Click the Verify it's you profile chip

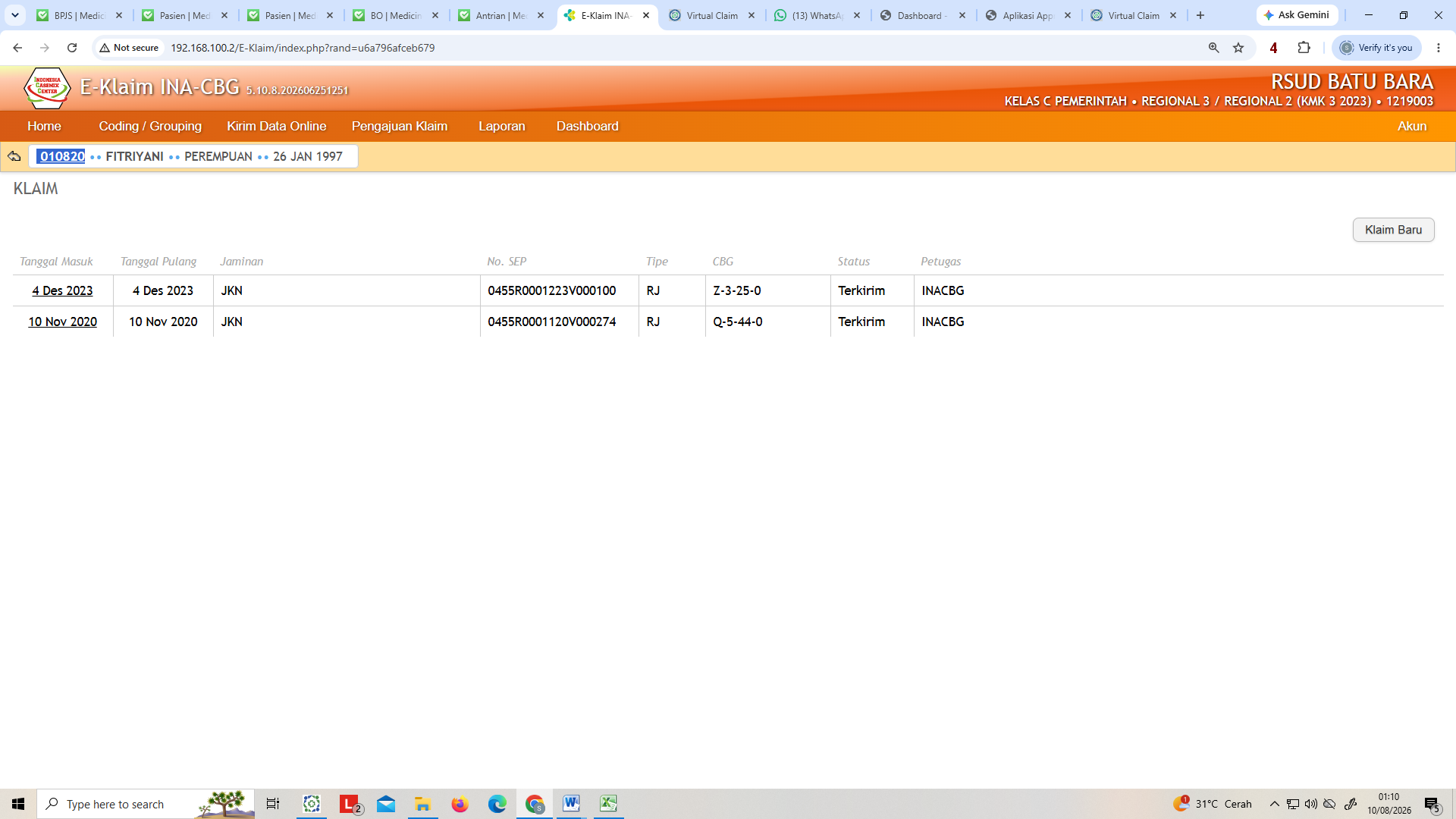coord(1376,48)
